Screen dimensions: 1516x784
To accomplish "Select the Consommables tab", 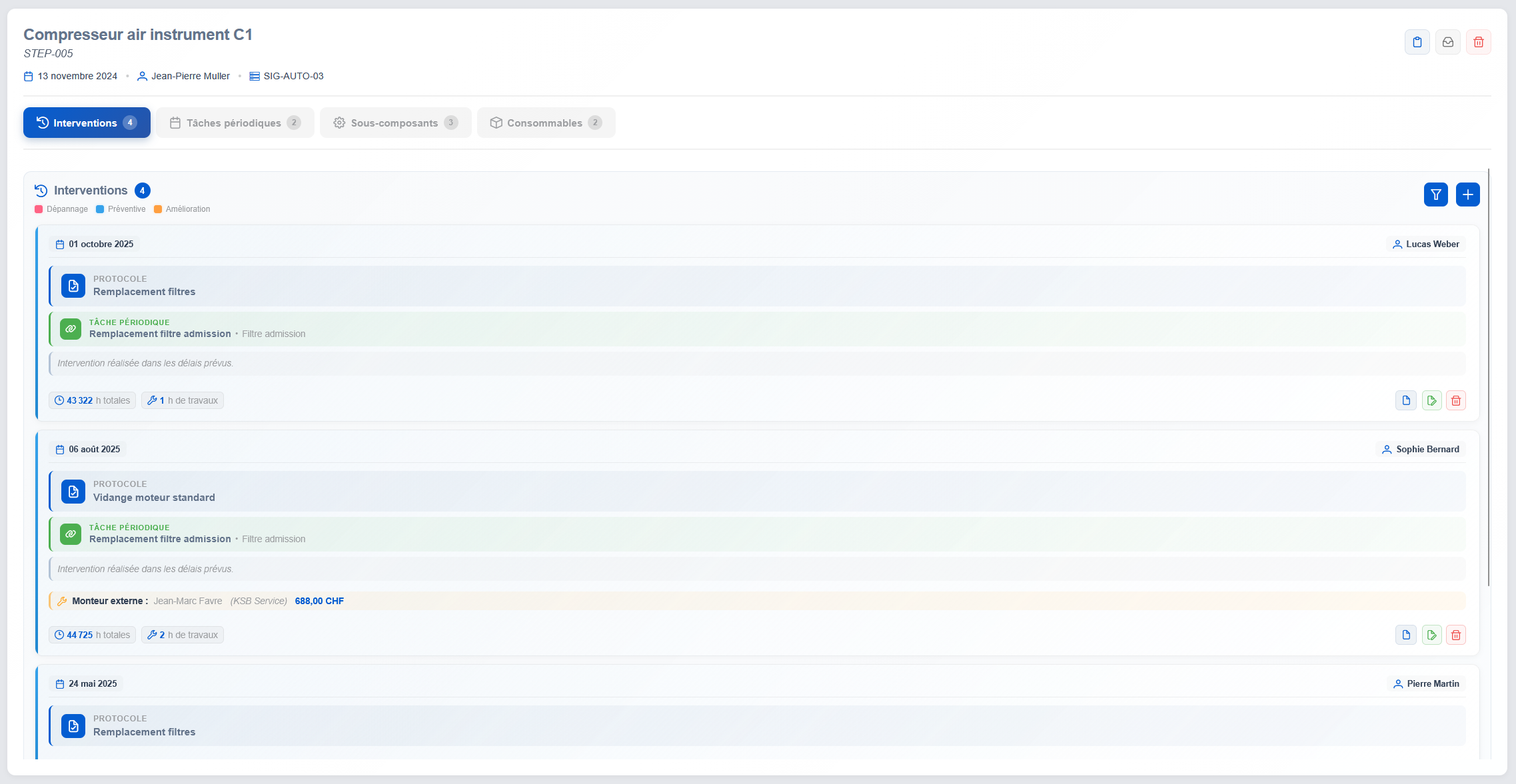I will [546, 123].
